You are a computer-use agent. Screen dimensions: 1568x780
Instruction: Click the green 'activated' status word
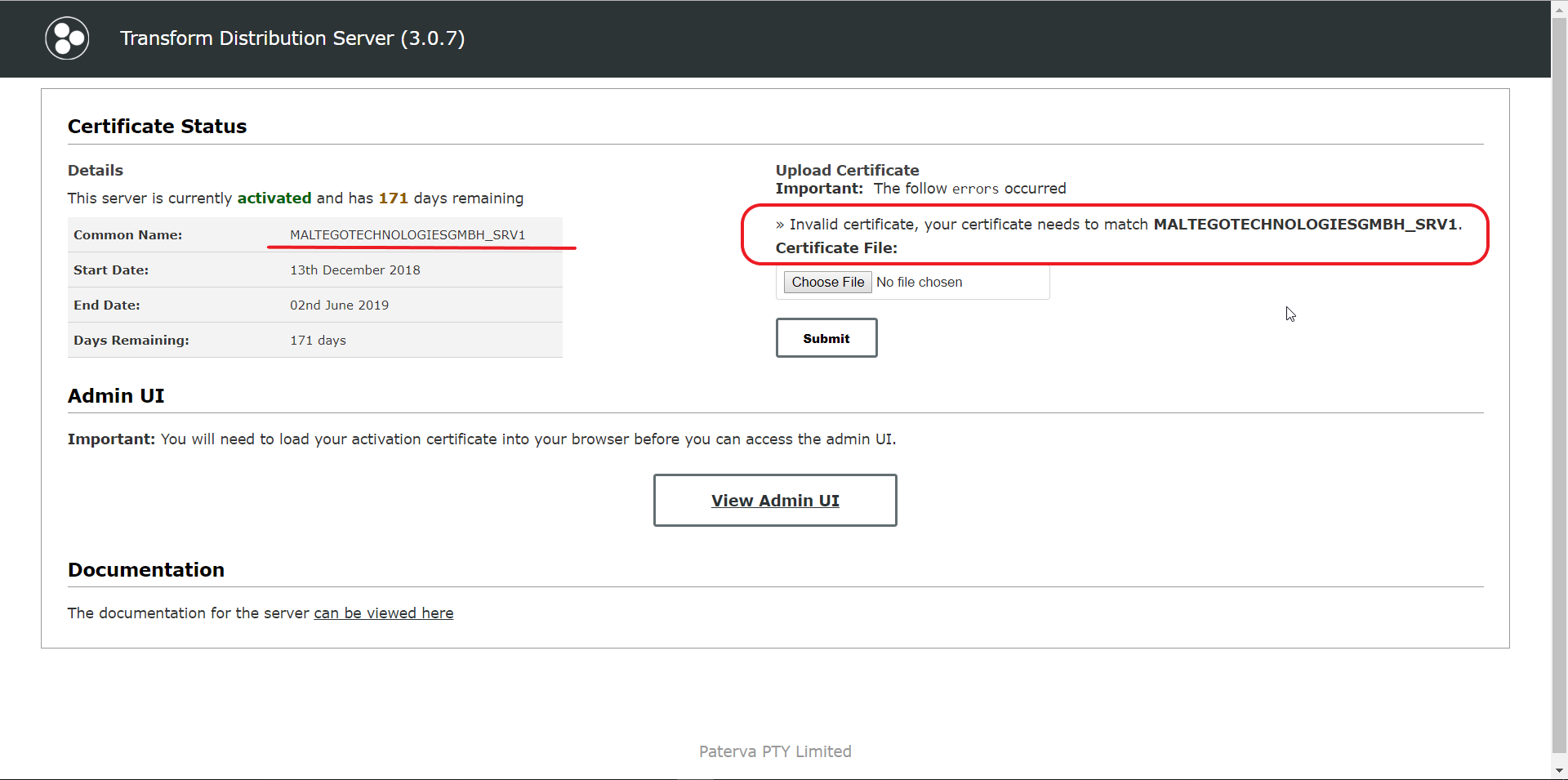(274, 198)
